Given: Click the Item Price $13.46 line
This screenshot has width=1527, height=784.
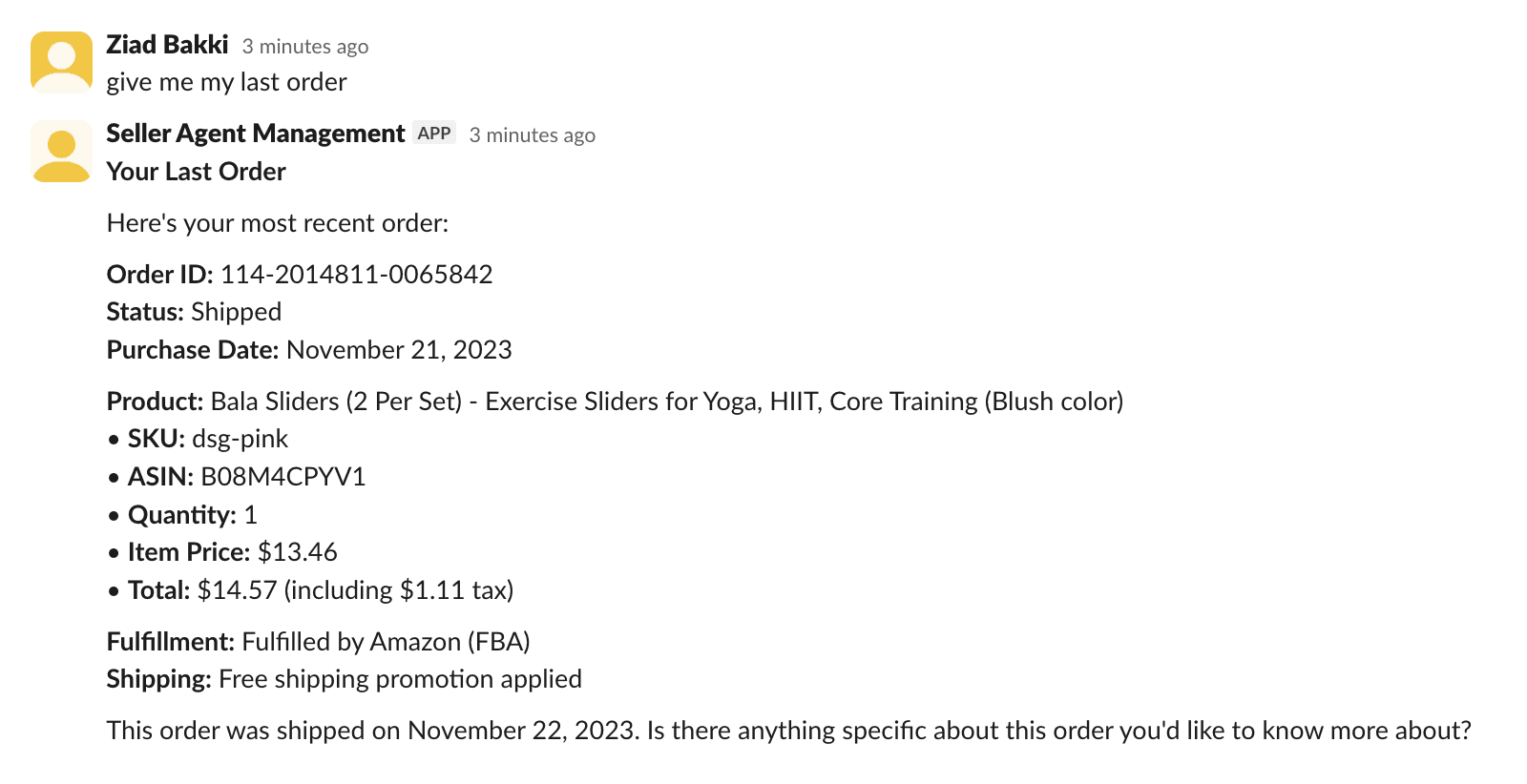Looking at the screenshot, I should (x=232, y=552).
